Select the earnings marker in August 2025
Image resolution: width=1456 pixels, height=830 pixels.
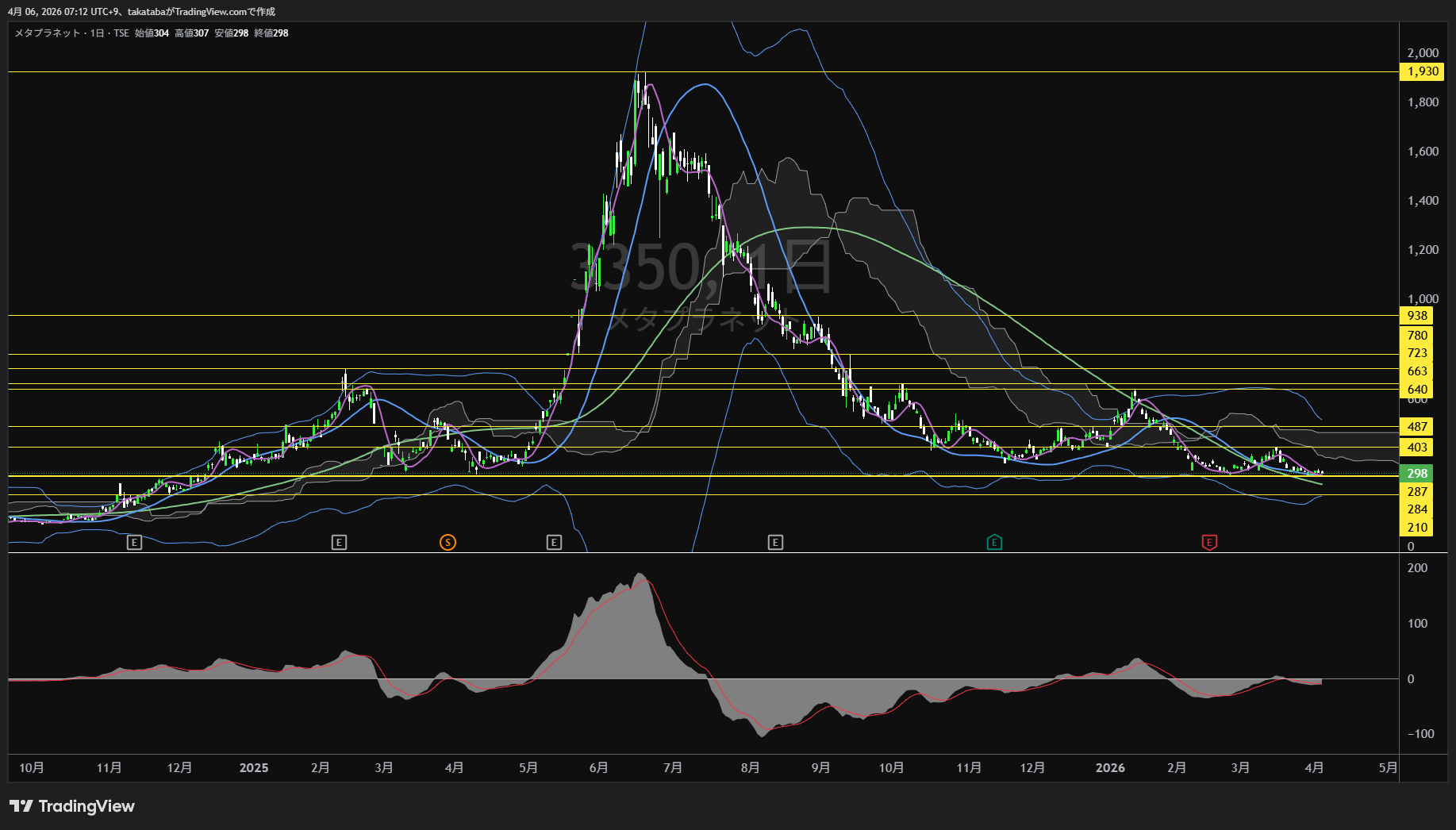click(775, 543)
